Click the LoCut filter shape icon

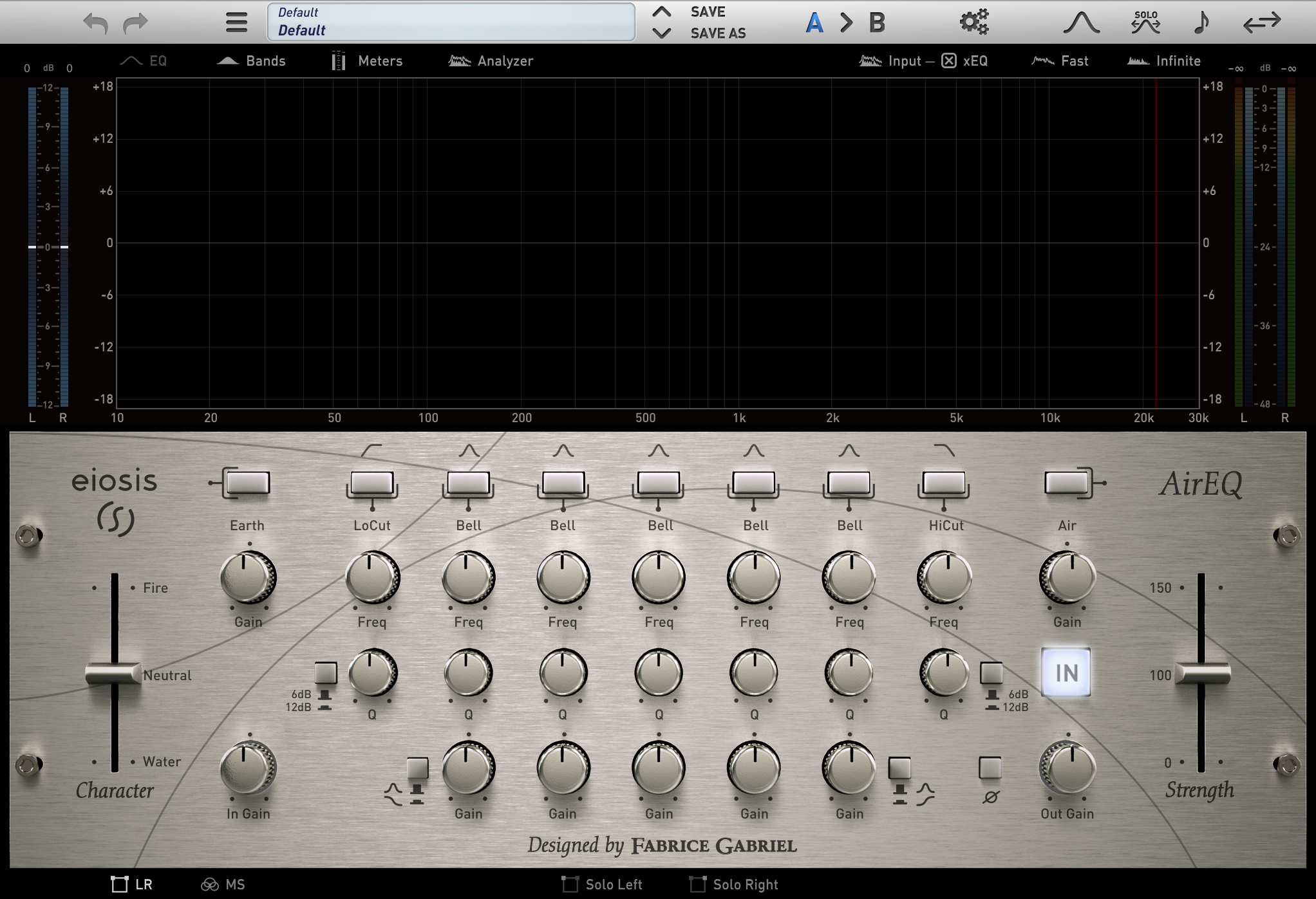coord(372,450)
